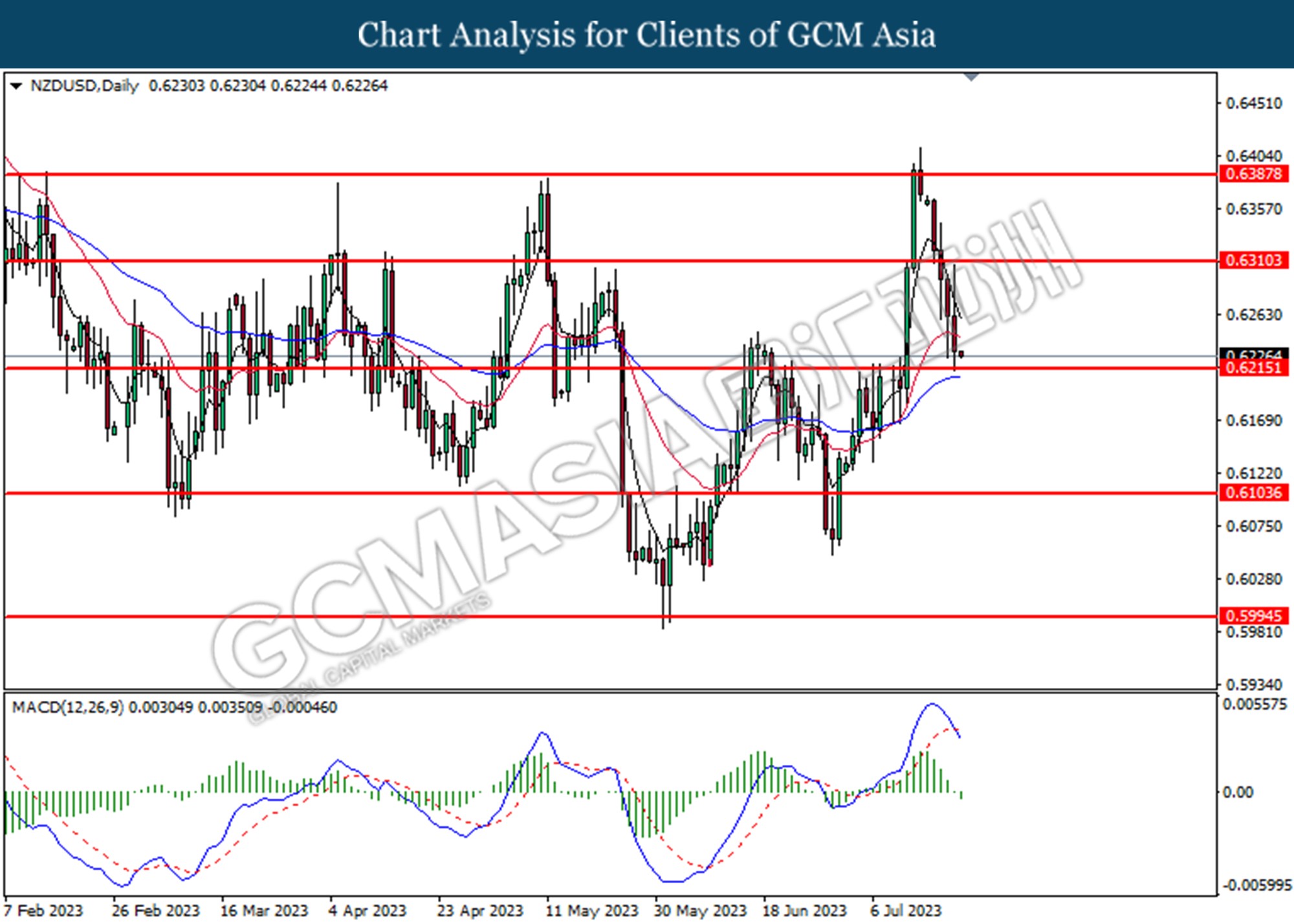The height and width of the screenshot is (924, 1294).
Task: Click the NZDUSD,Daily chart title text
Action: coord(85,85)
